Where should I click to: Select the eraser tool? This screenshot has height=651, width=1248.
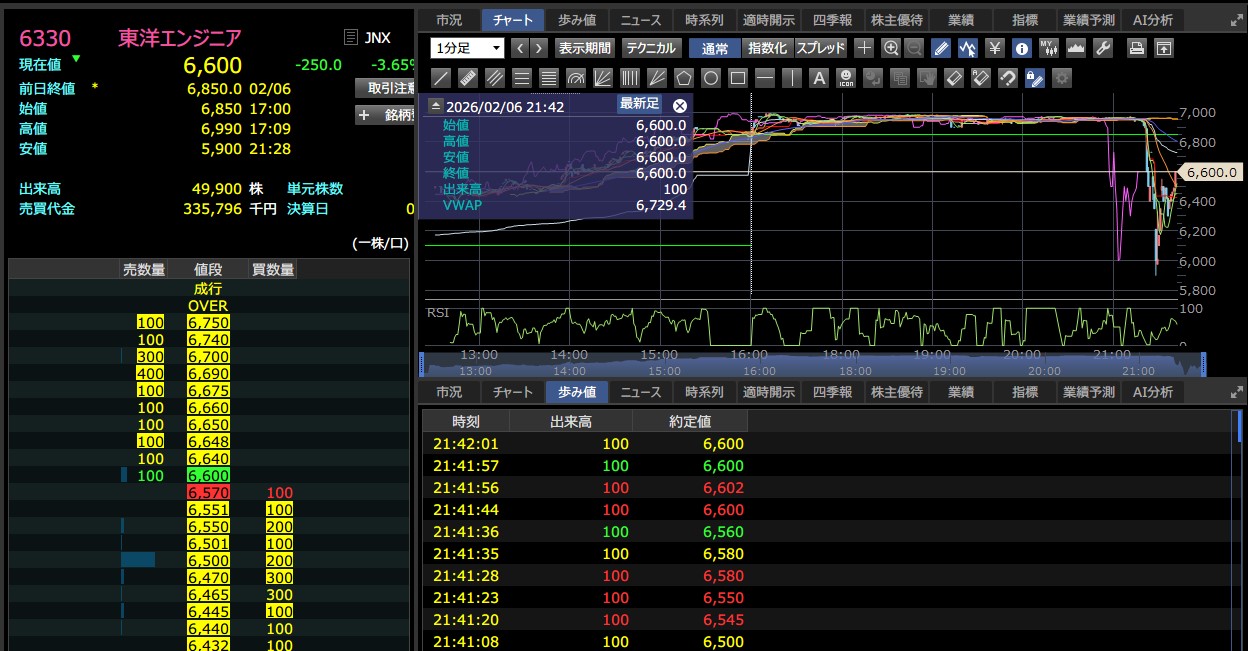[x=954, y=77]
